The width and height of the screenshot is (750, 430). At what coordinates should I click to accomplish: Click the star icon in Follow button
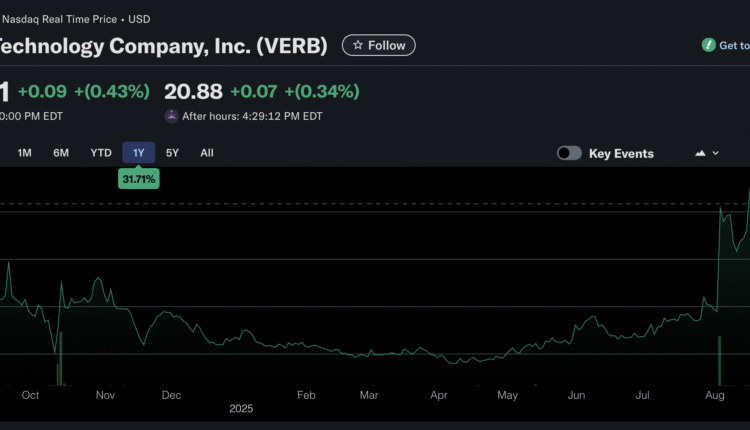point(357,45)
